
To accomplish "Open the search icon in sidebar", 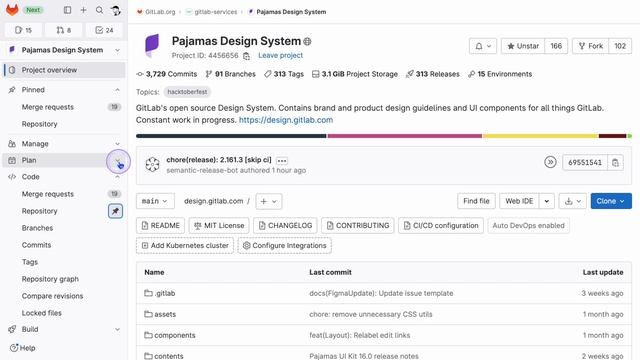I will tap(100, 10).
